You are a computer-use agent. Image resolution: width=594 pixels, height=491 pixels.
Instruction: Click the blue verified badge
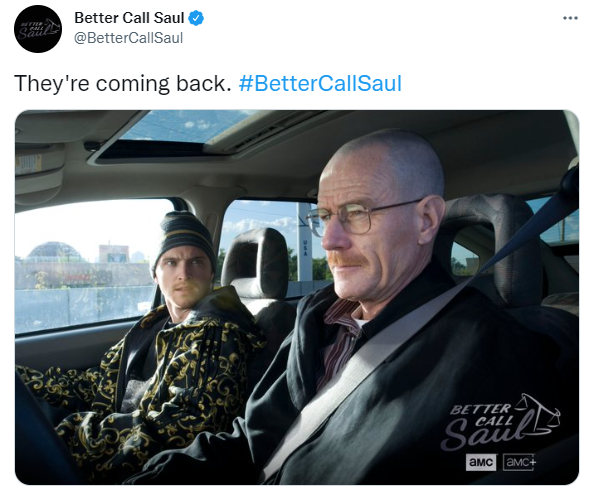[196, 18]
